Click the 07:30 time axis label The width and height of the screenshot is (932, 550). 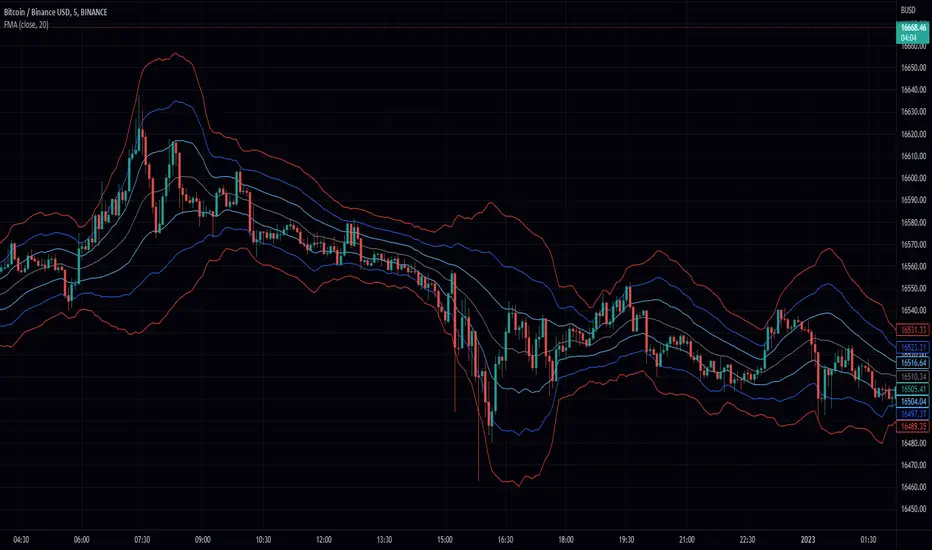tap(142, 540)
